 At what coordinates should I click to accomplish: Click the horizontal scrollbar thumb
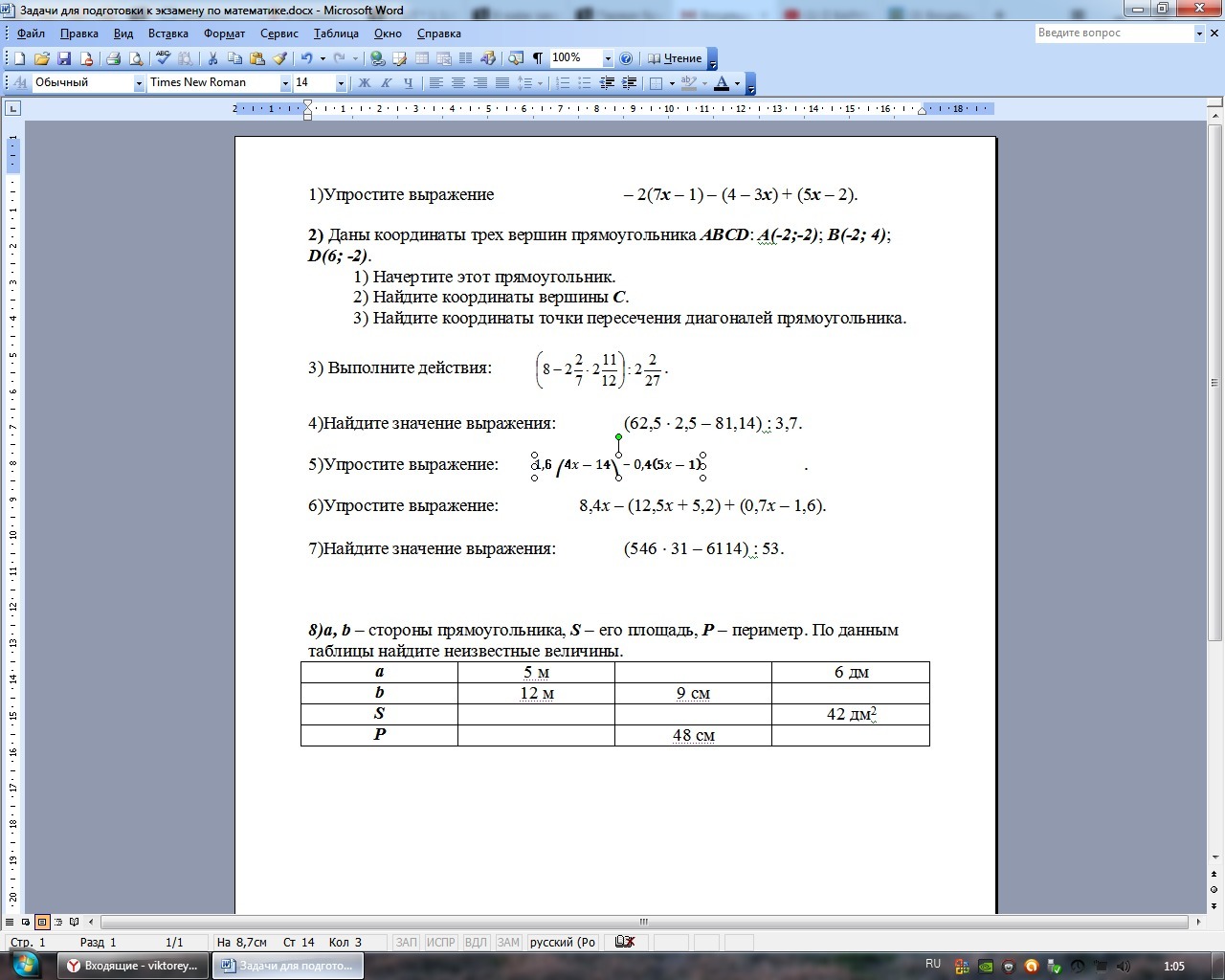(x=642, y=923)
